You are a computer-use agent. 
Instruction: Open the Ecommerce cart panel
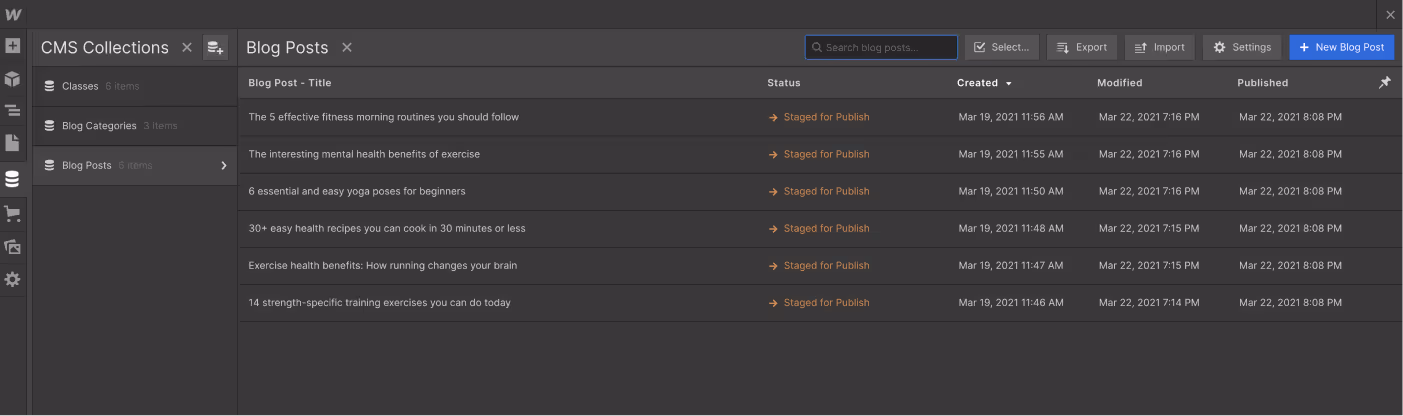click(12, 213)
